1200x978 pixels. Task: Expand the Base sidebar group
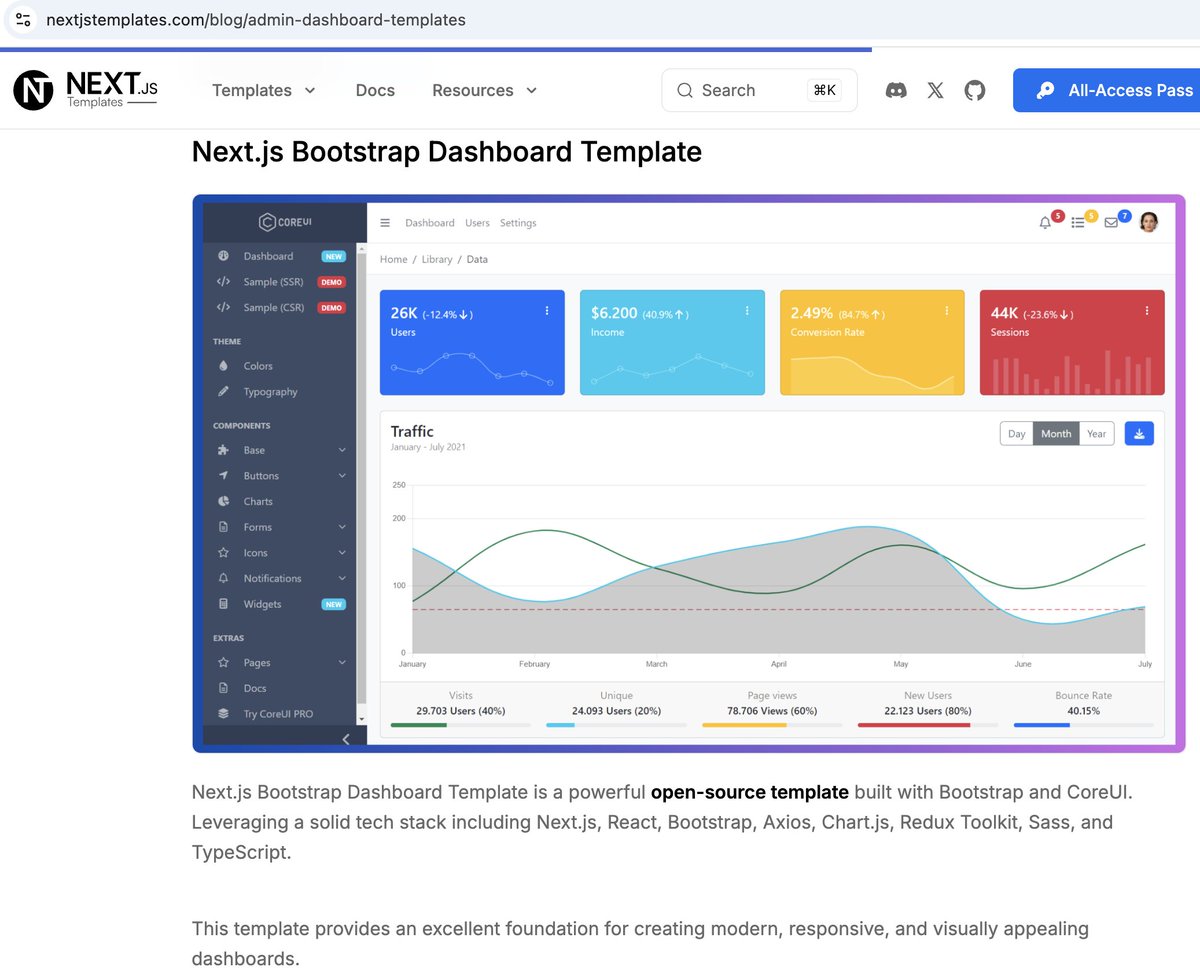(280, 450)
